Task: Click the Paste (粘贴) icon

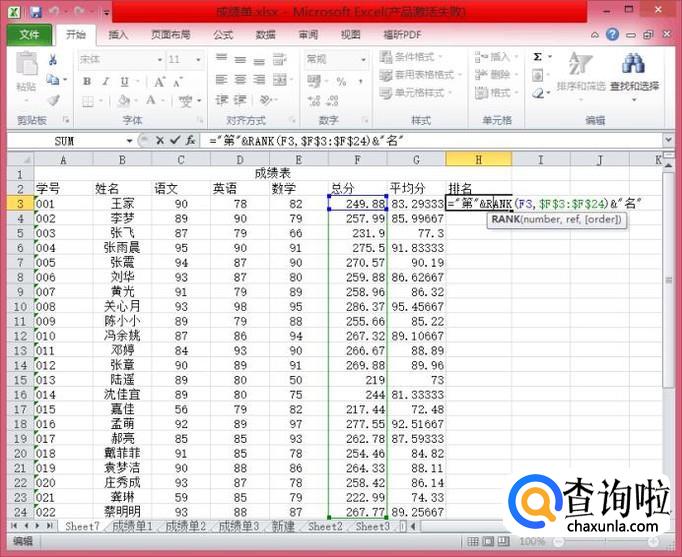Action: coord(27,65)
